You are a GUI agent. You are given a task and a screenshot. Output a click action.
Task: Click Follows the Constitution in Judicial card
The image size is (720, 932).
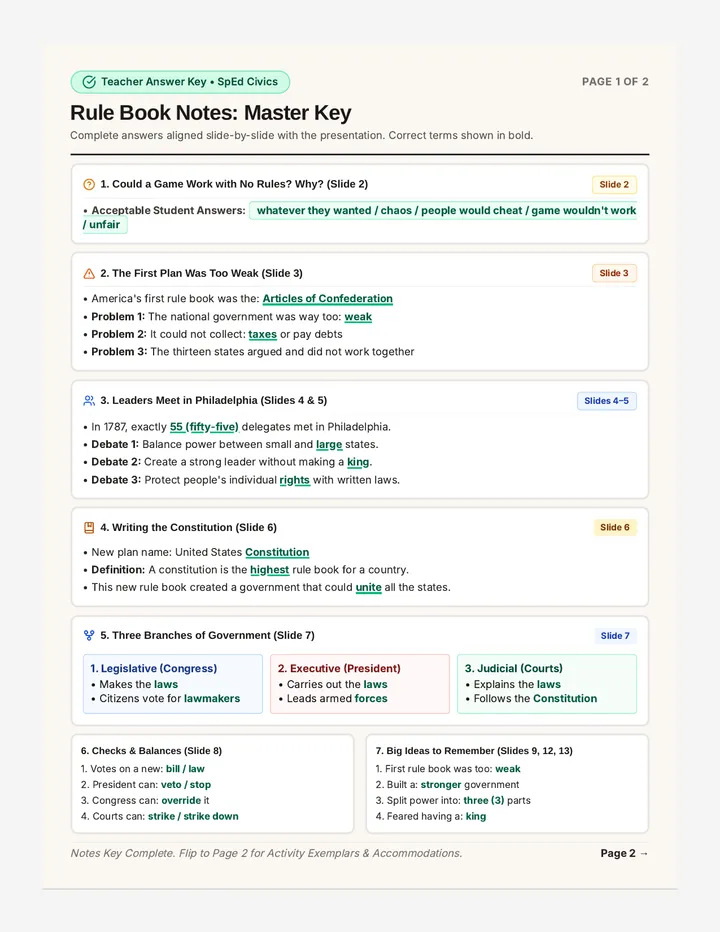click(x=535, y=698)
